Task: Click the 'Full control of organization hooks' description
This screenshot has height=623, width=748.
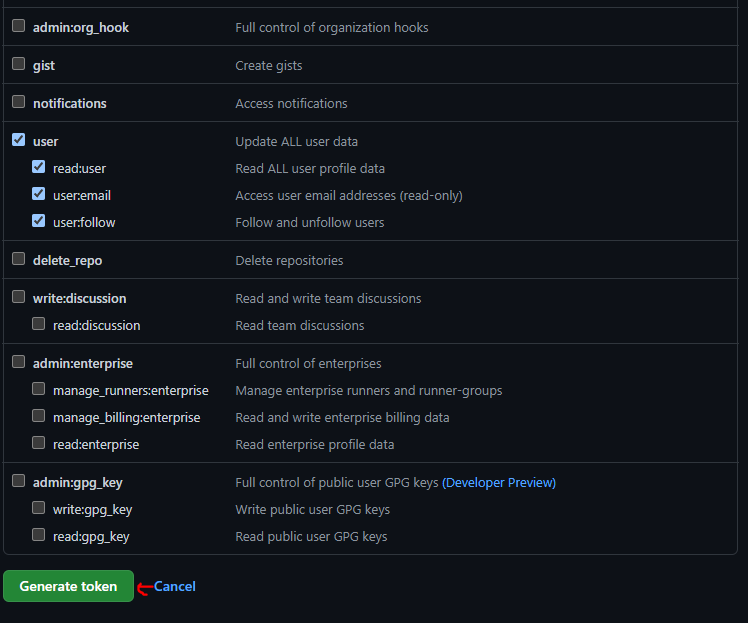Action: [332, 28]
